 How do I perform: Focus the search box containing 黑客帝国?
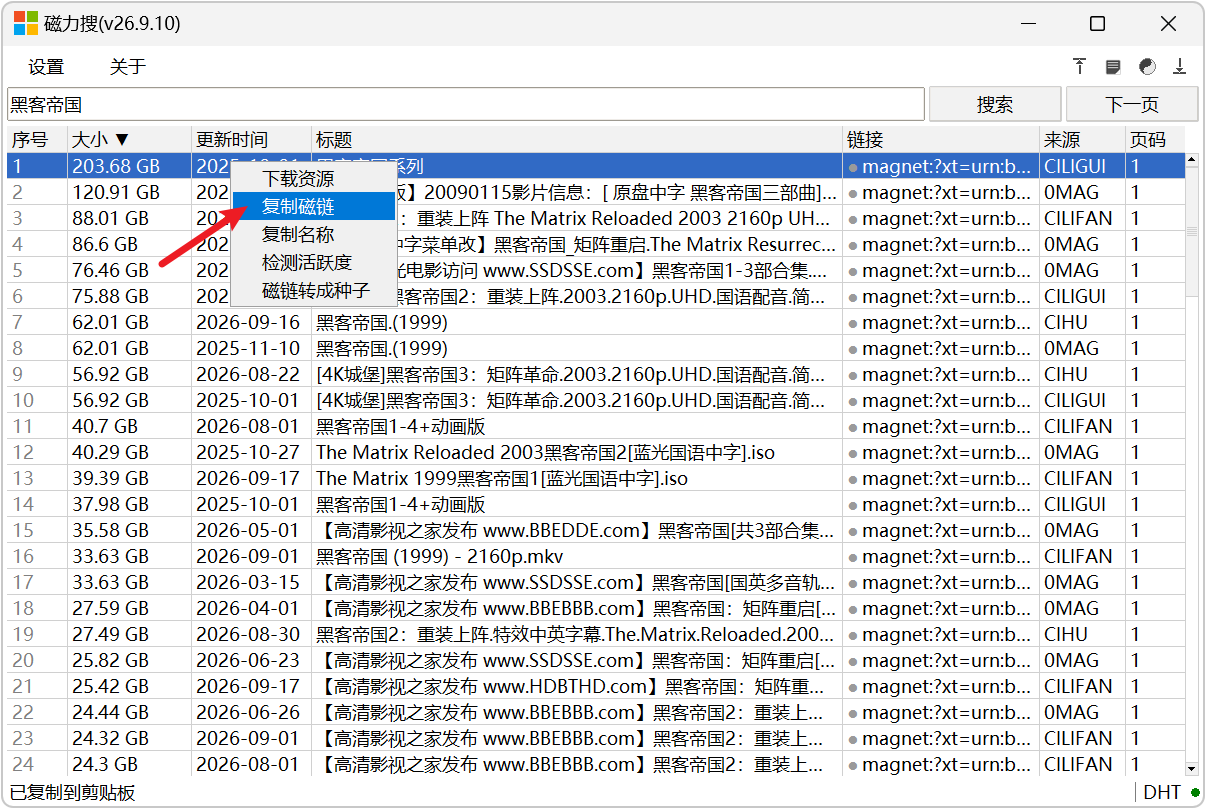pos(466,104)
